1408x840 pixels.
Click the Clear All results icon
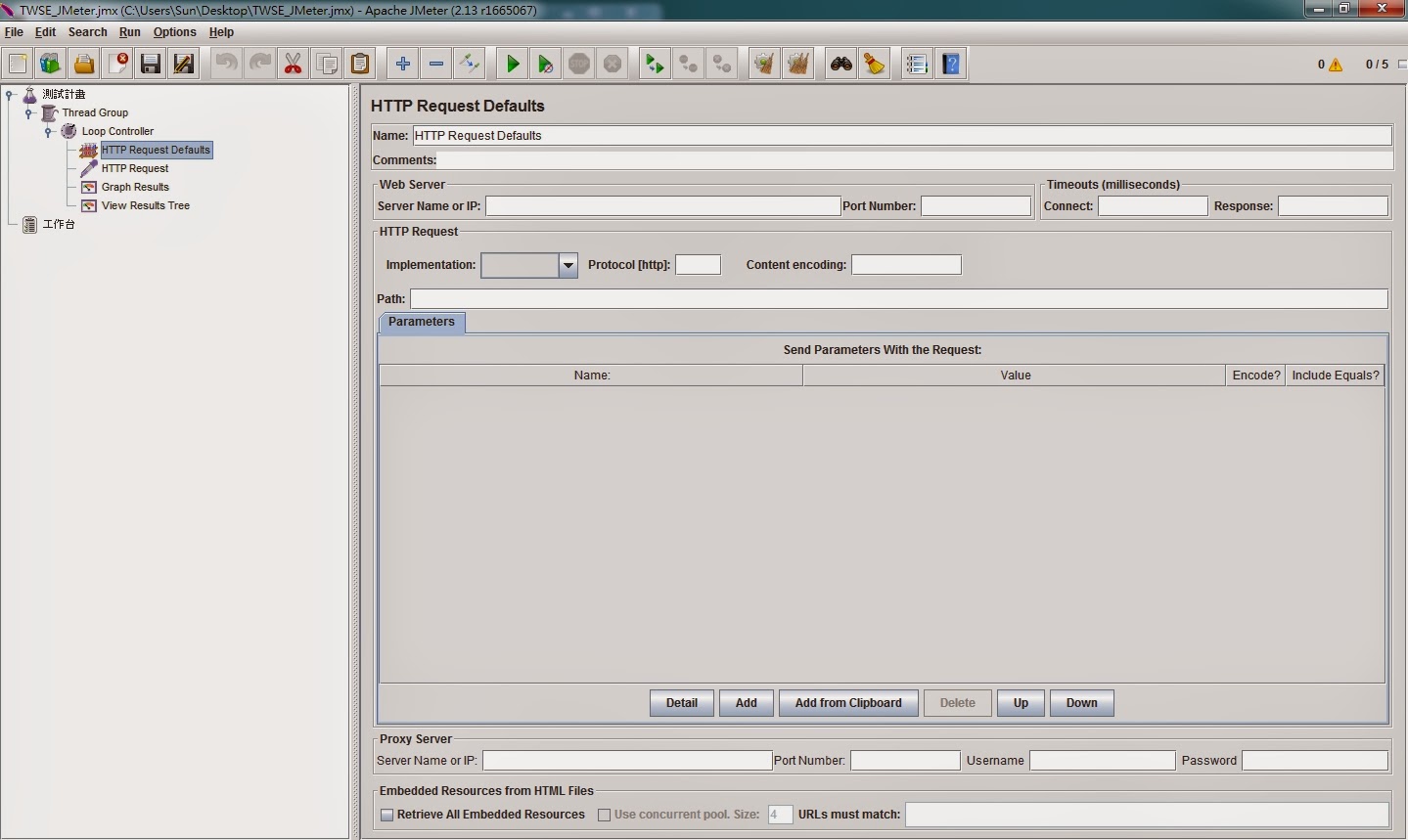(x=797, y=65)
